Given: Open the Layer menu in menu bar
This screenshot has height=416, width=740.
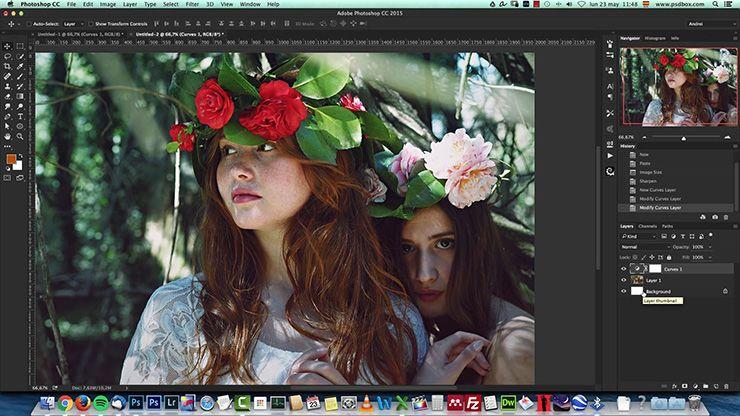Looking at the screenshot, I should click(x=130, y=4).
